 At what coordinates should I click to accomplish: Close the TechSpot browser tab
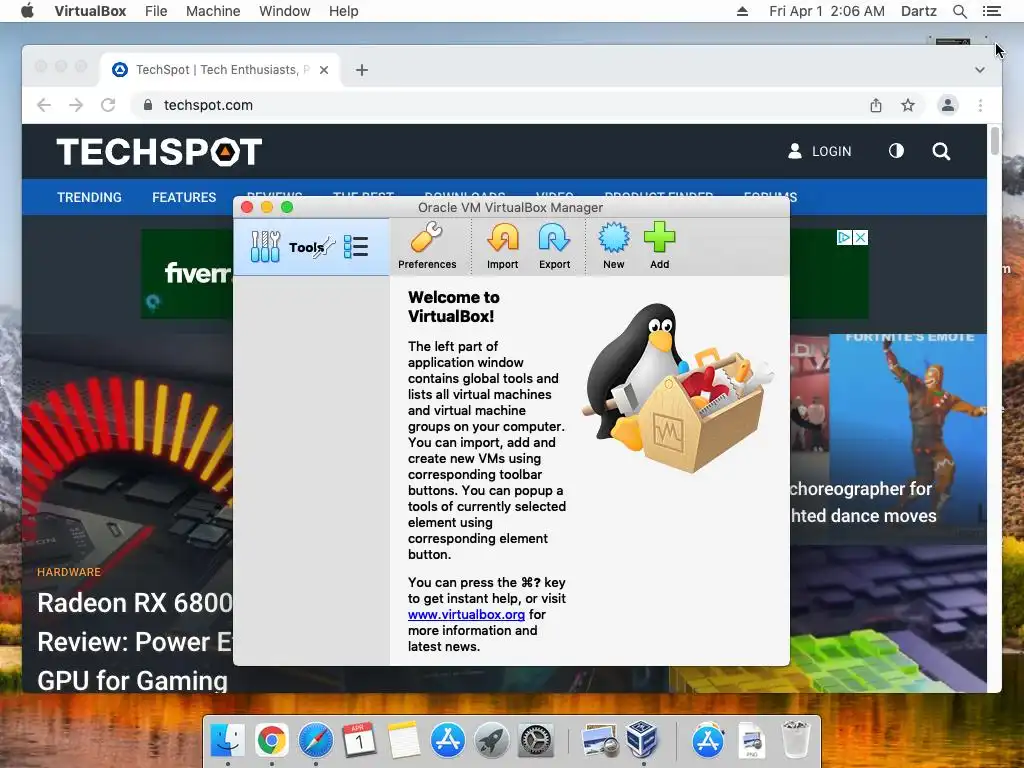pyautogui.click(x=324, y=70)
